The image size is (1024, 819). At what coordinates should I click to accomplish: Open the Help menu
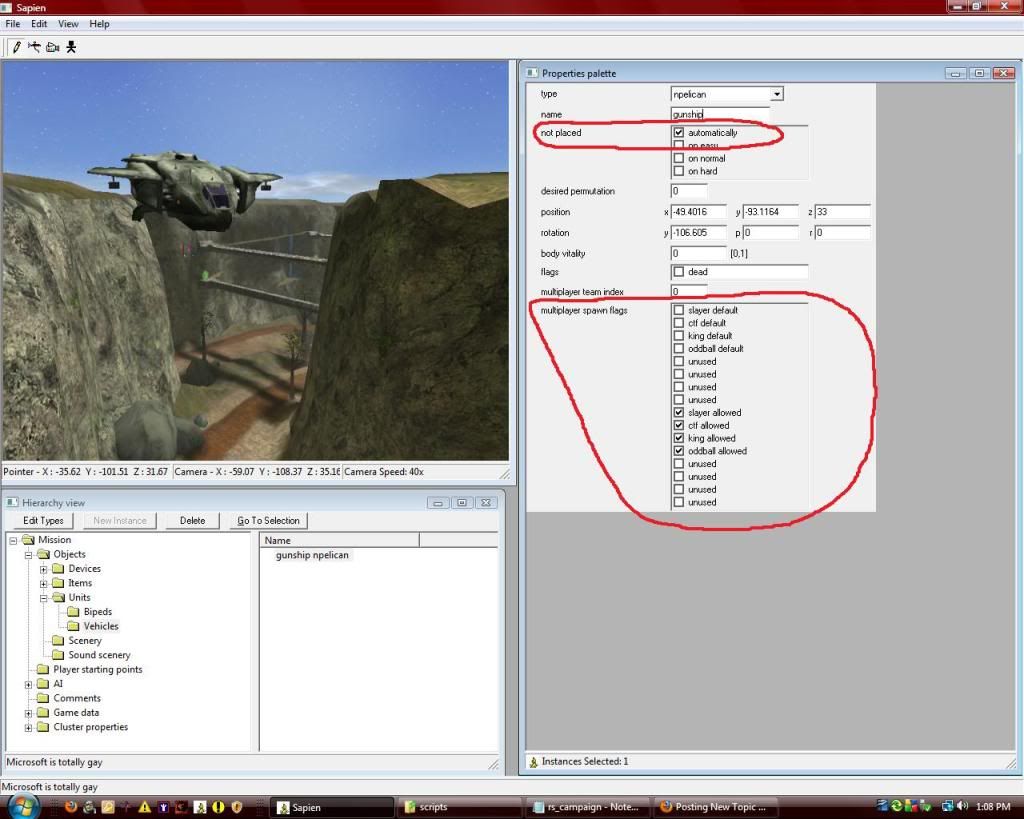click(99, 24)
